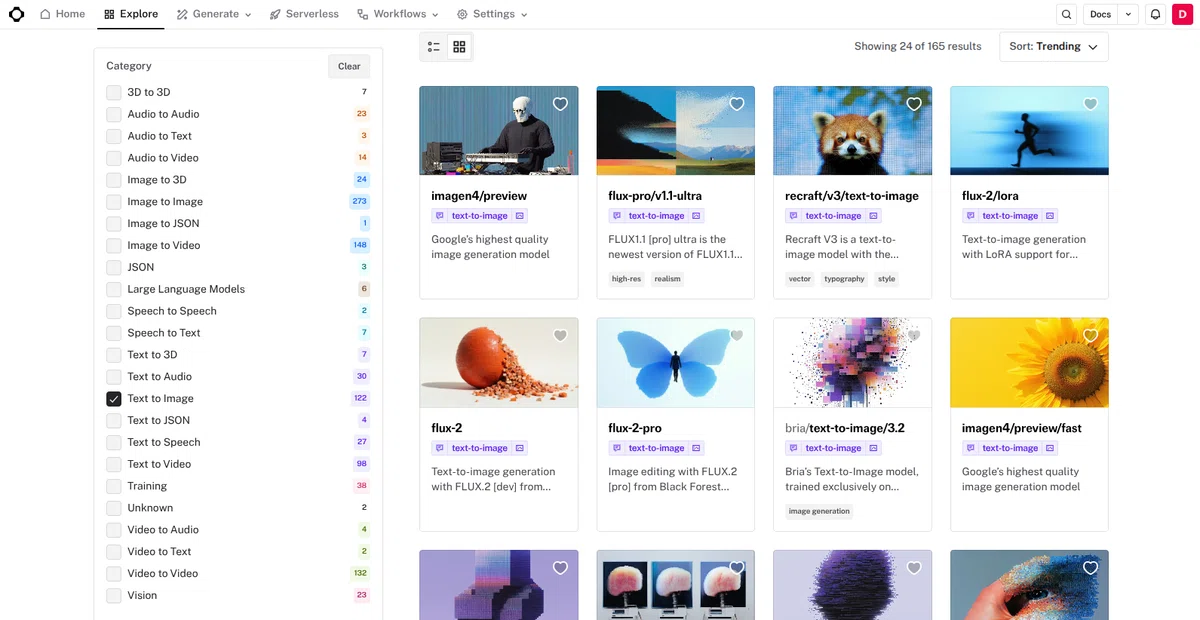Click the typography tag on recraft card
Image resolution: width=1200 pixels, height=620 pixels.
[844, 279]
